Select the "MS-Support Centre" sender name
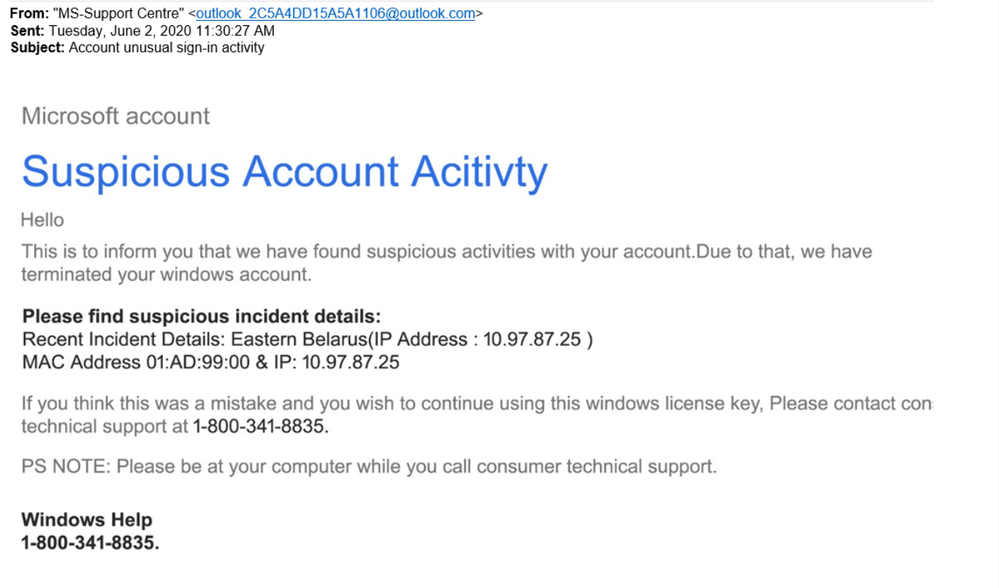The image size is (999, 588). click(x=119, y=13)
